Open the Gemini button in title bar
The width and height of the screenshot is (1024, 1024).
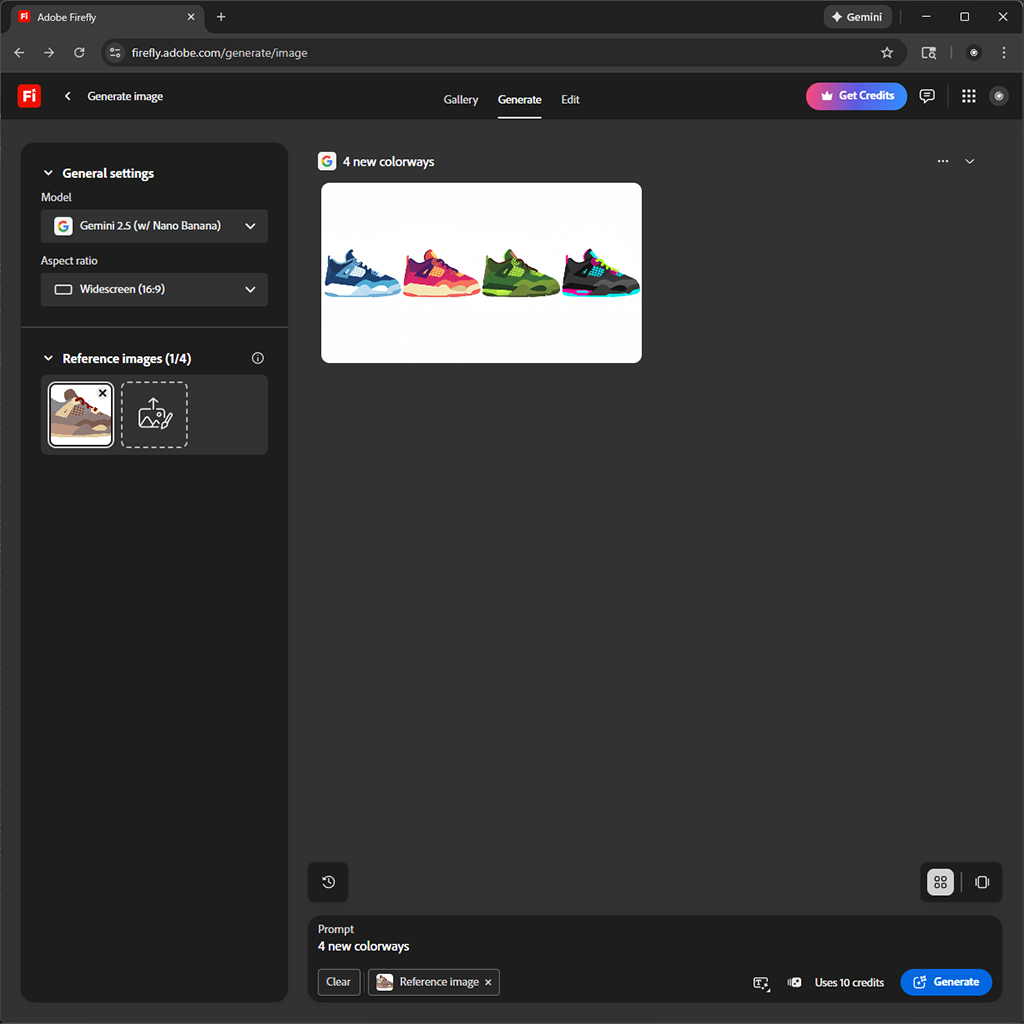pos(857,17)
